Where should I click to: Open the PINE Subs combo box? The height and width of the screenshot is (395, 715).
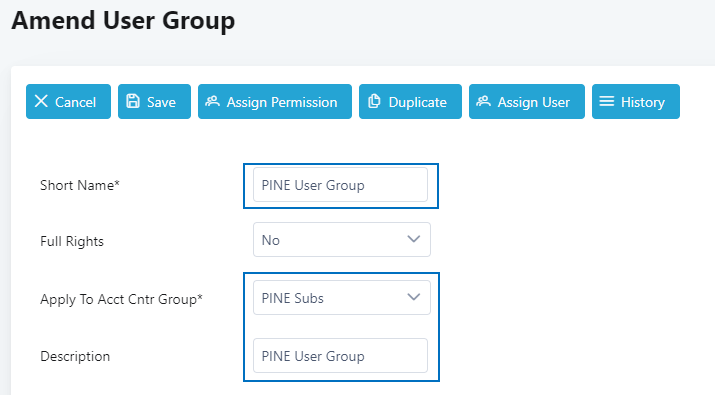coord(342,297)
